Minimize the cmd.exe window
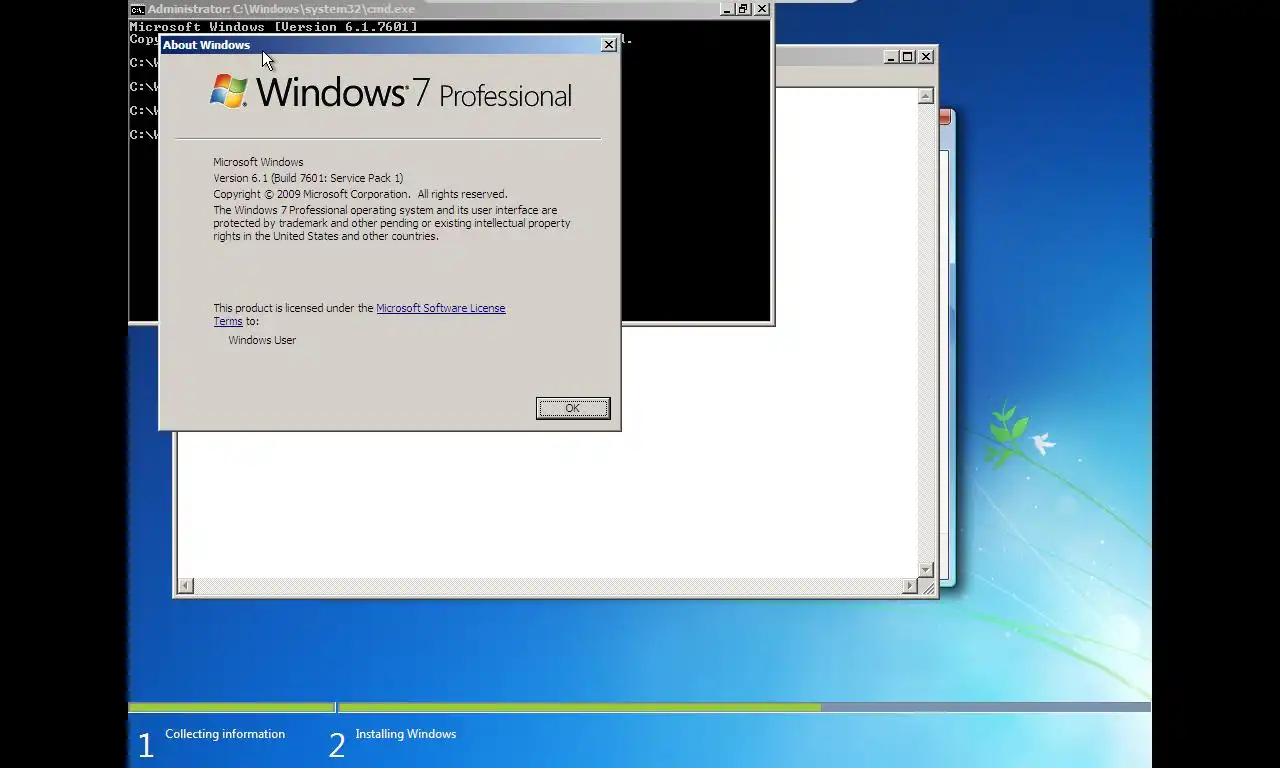The height and width of the screenshot is (768, 1280). 725,9
